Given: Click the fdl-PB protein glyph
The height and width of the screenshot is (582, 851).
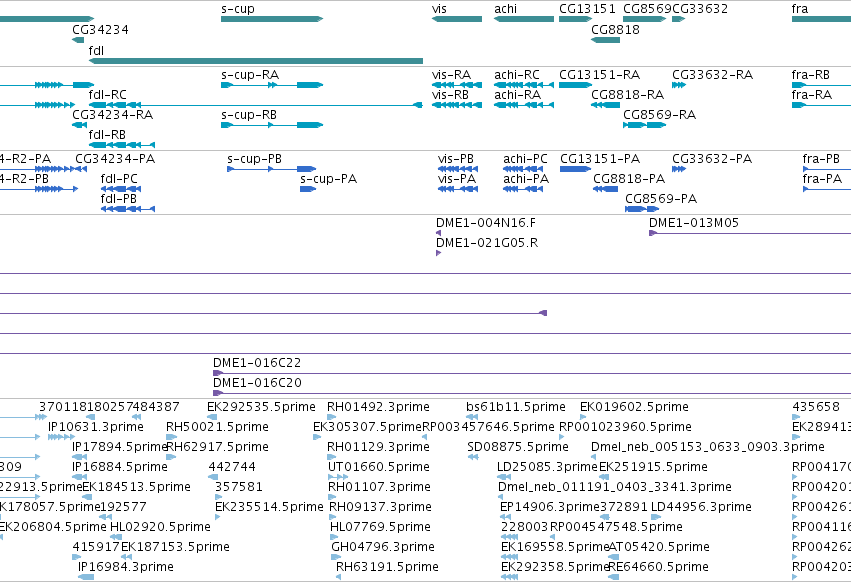Looking at the screenshot, I should [x=128, y=209].
